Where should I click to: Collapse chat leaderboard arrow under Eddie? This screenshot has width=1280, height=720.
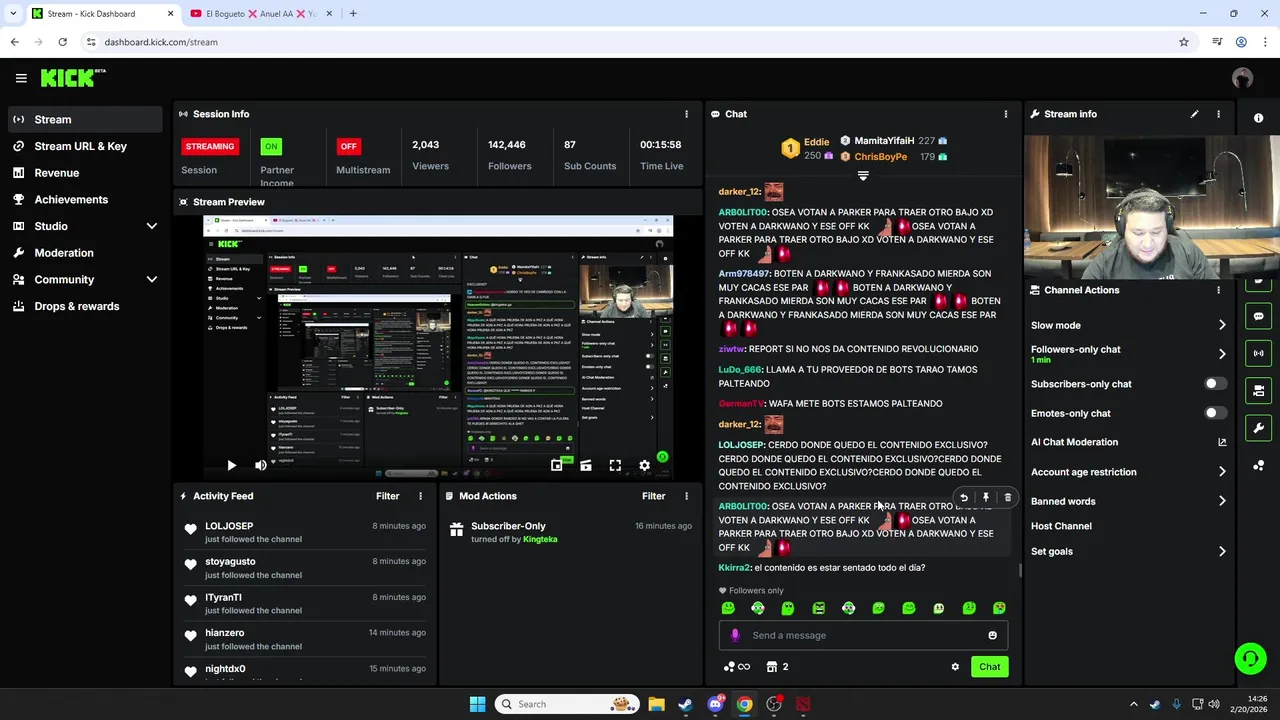tap(863, 176)
